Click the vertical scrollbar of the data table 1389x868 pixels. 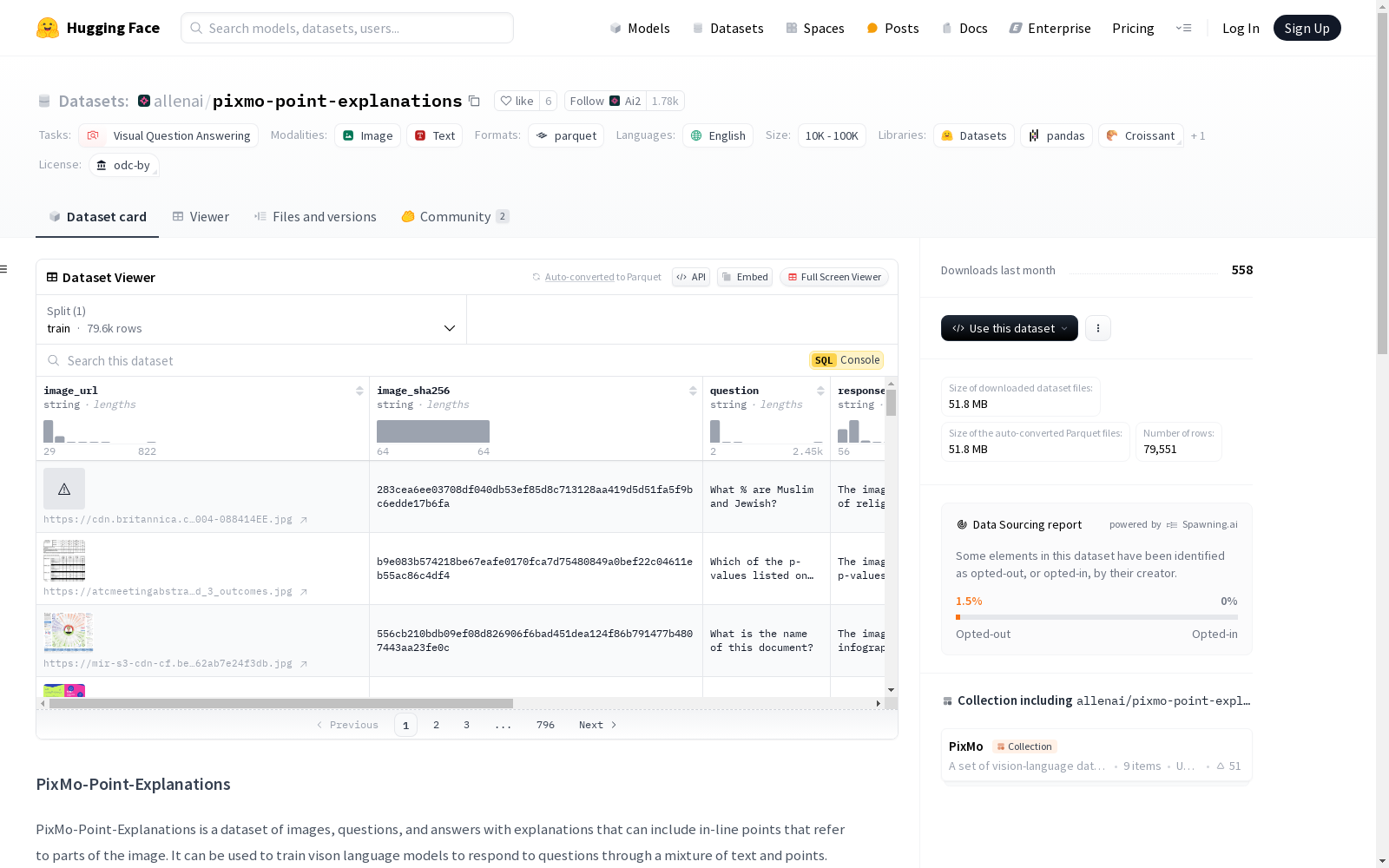(891, 403)
